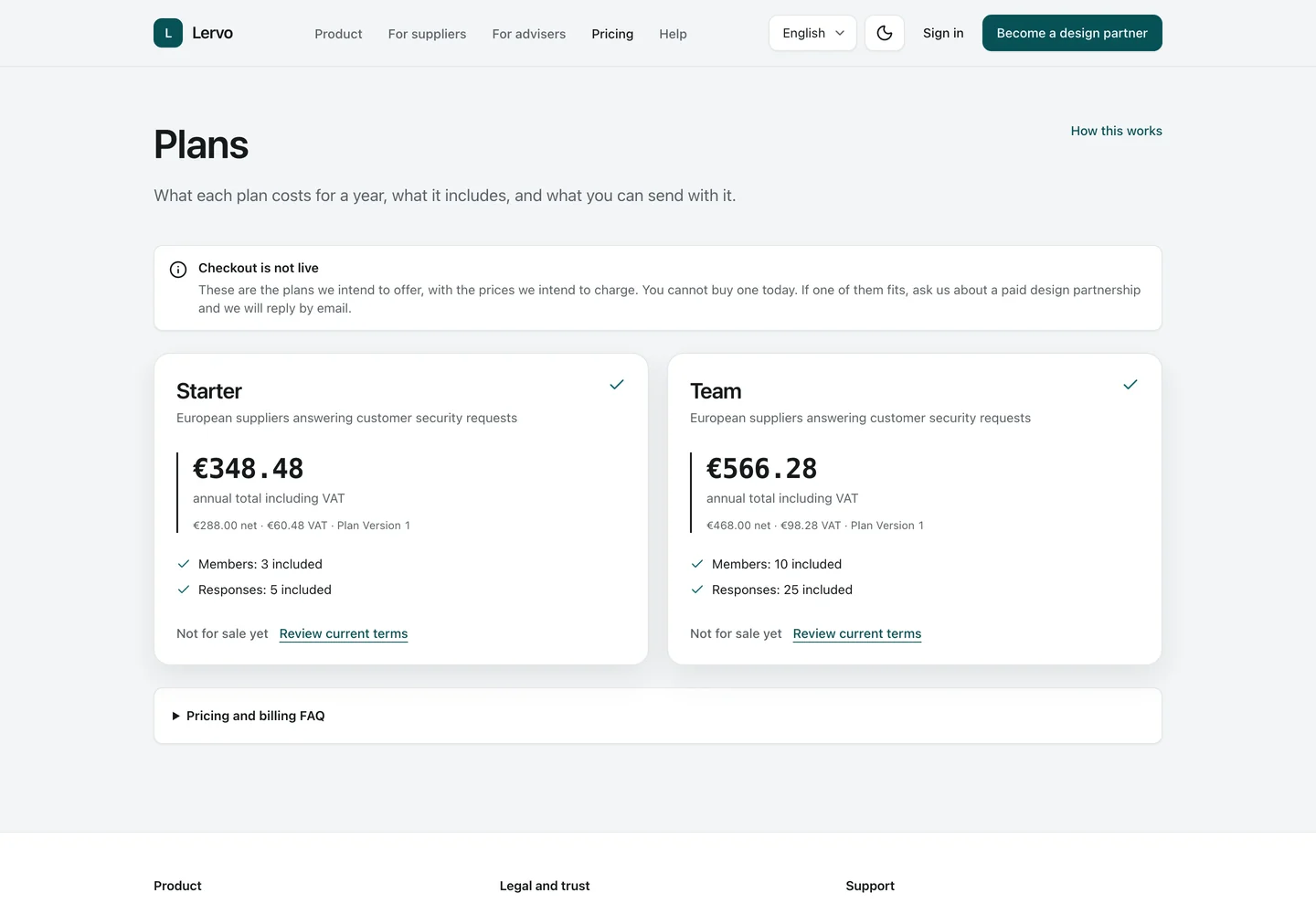Open the English language dropdown
Viewport: 1316px width, 914px height.
(812, 33)
